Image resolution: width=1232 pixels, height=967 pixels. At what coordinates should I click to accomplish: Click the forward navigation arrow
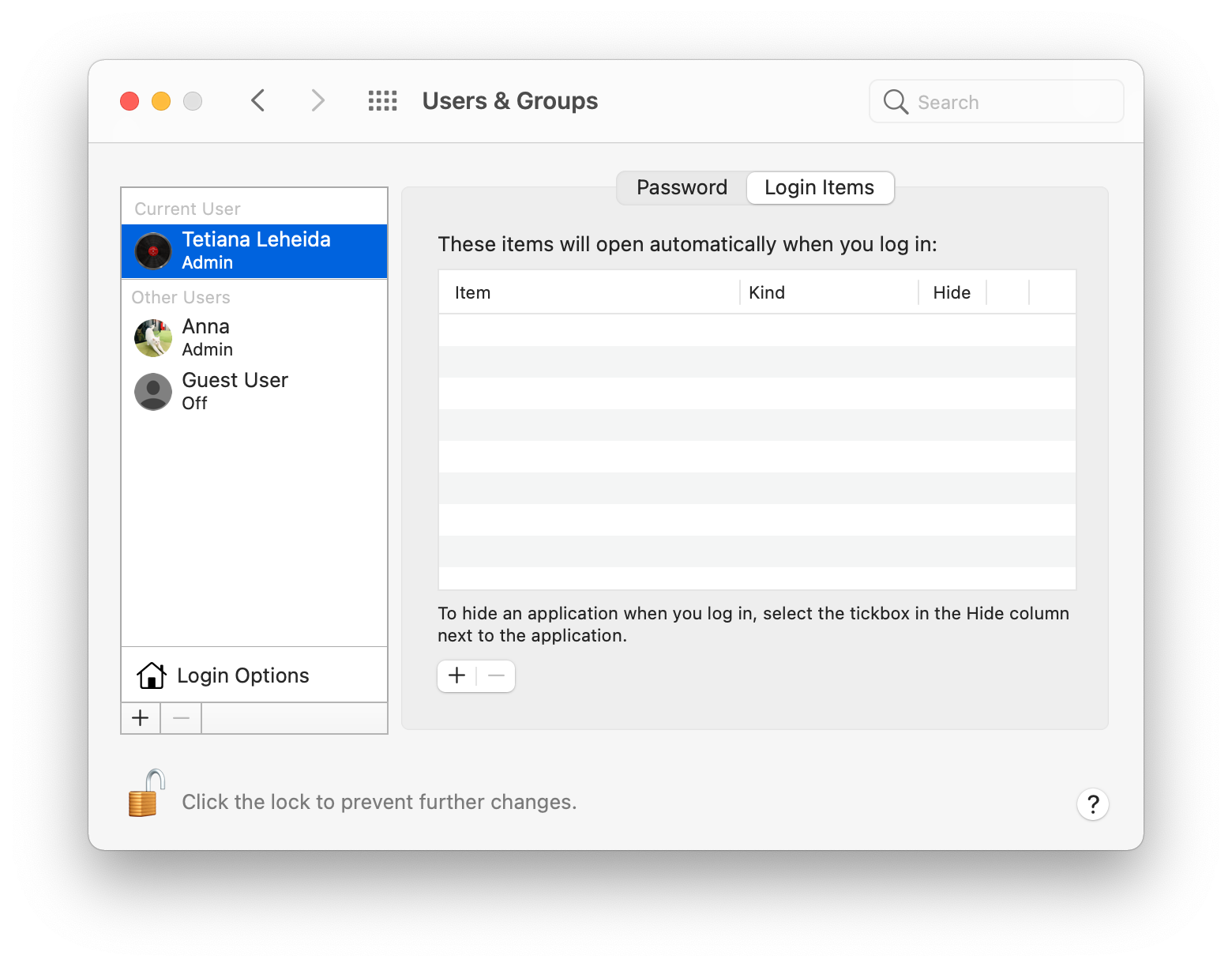pyautogui.click(x=317, y=100)
